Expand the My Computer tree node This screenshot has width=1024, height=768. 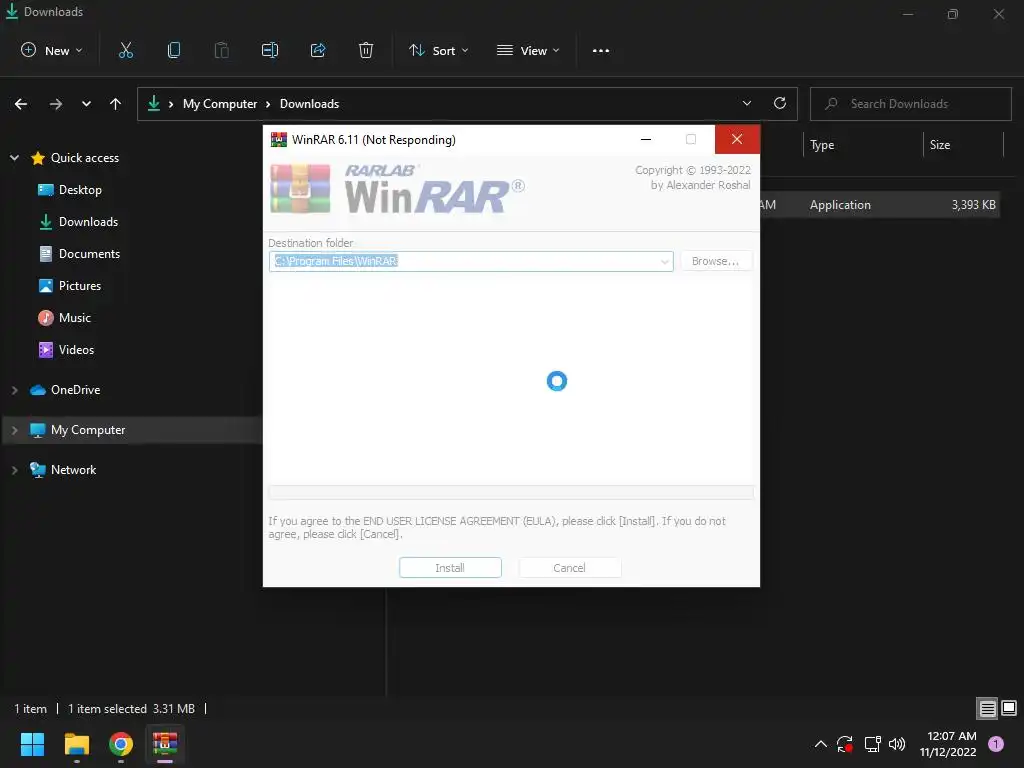point(14,430)
